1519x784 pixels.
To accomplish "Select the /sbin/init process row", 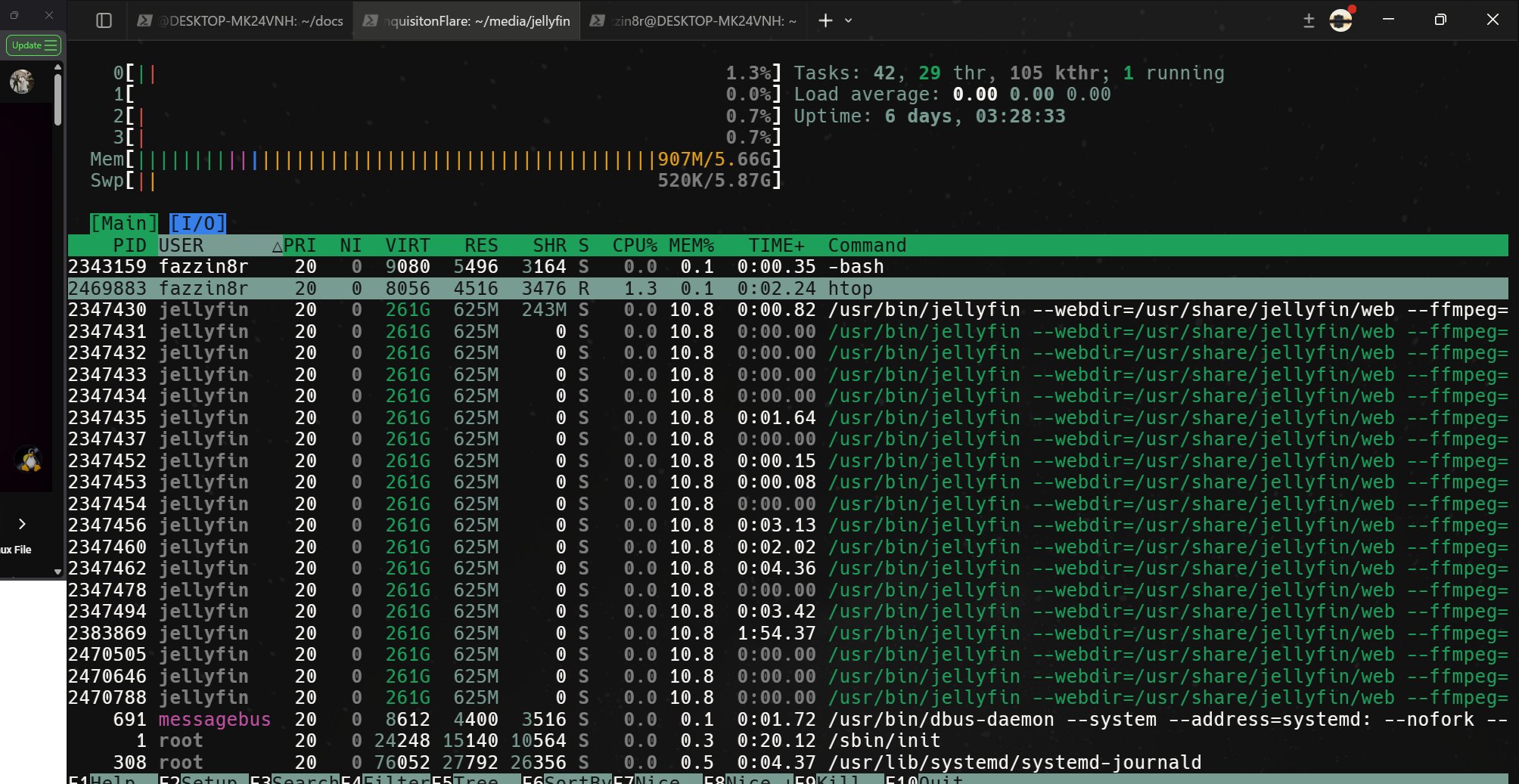I will (x=787, y=741).
